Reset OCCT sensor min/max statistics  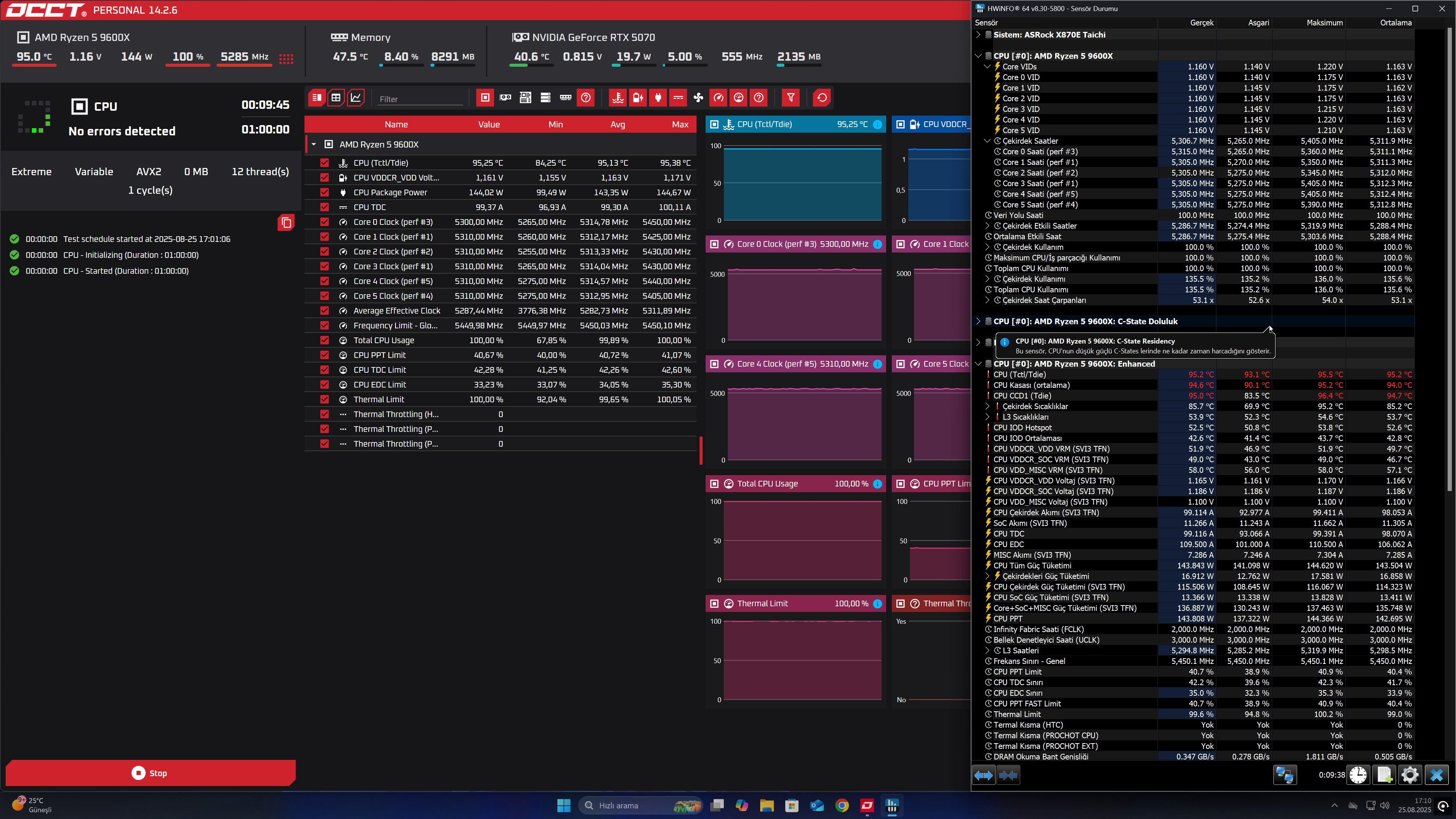click(822, 98)
